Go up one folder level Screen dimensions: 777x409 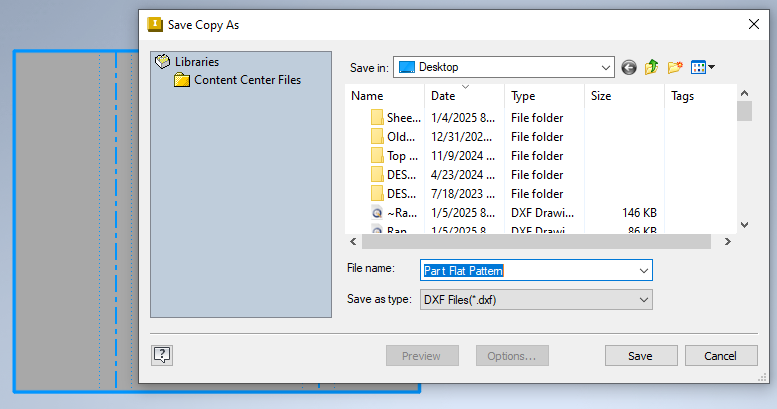coord(652,68)
